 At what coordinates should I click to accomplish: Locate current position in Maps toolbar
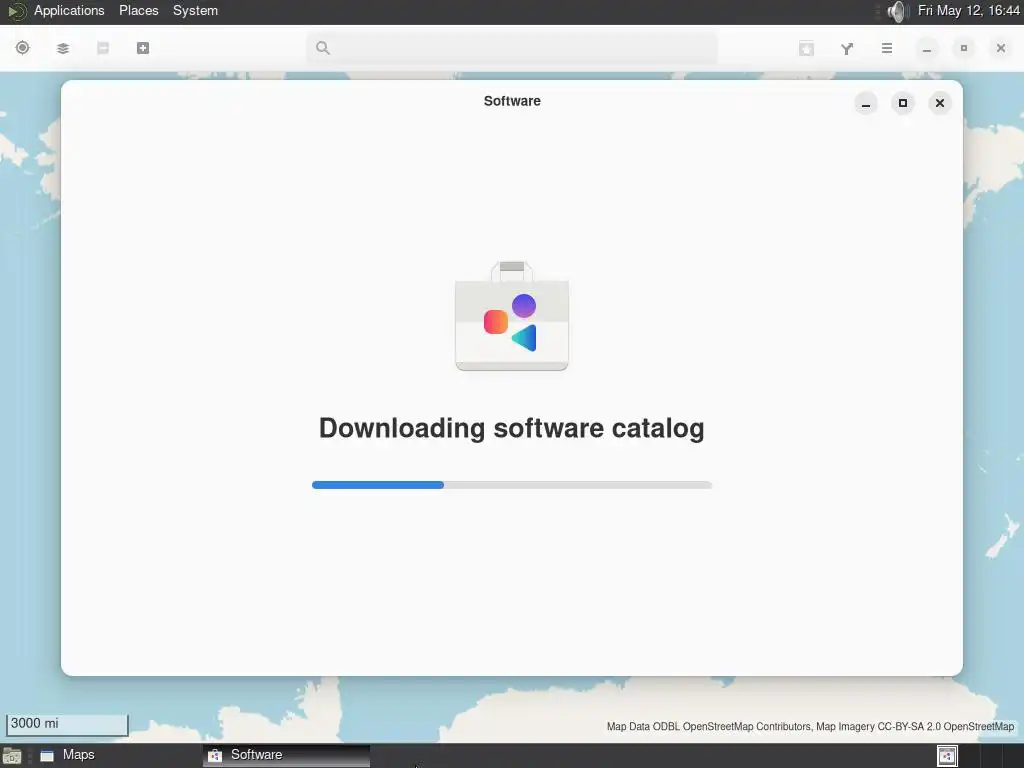coord(22,48)
